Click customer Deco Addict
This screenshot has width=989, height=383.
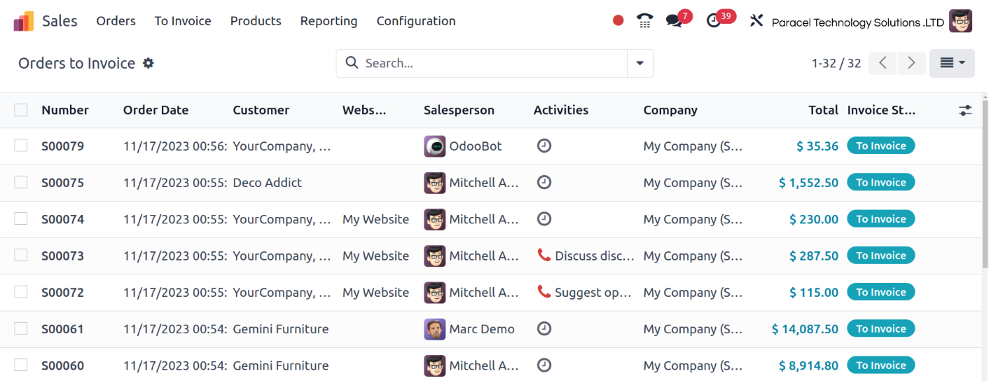pos(267,182)
